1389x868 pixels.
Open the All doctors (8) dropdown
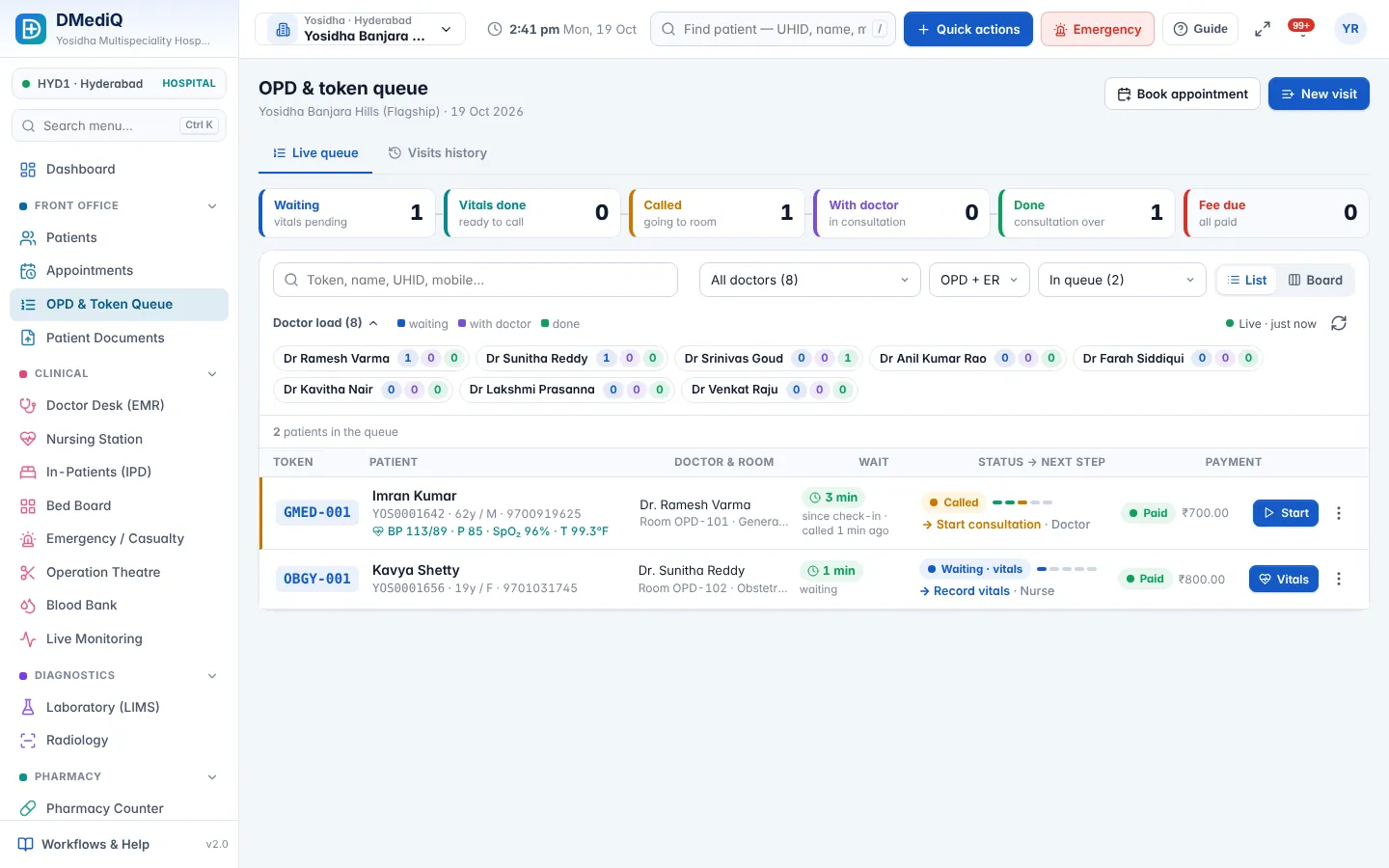click(x=810, y=280)
